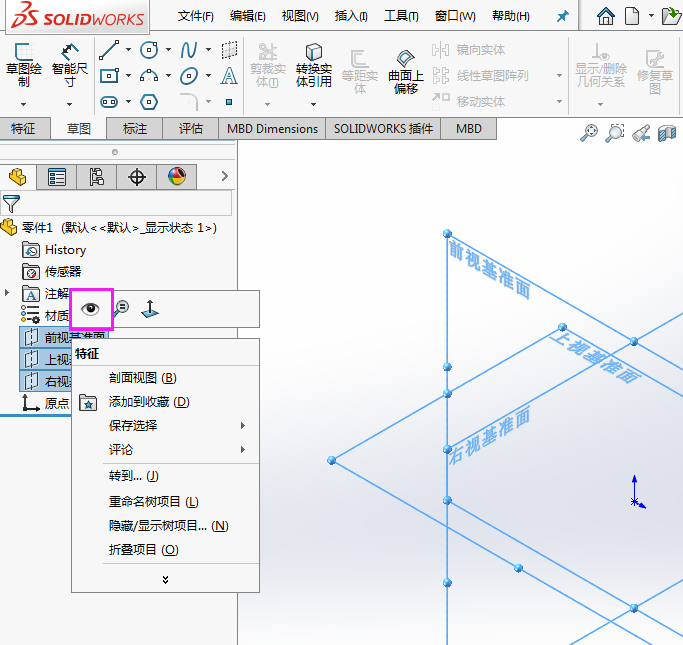
Task: Open the DimXpertManager tab
Action: click(x=137, y=177)
